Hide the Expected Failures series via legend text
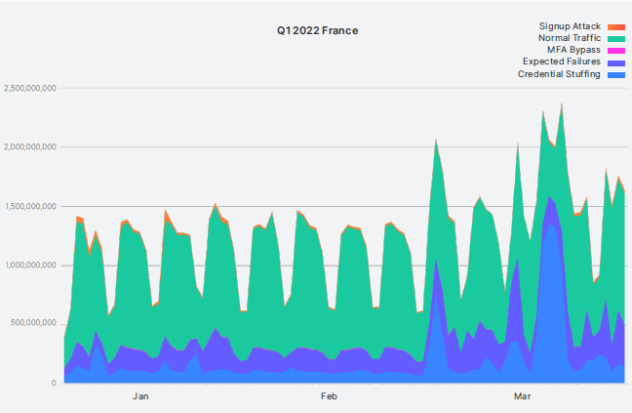632x413 pixels. click(563, 62)
